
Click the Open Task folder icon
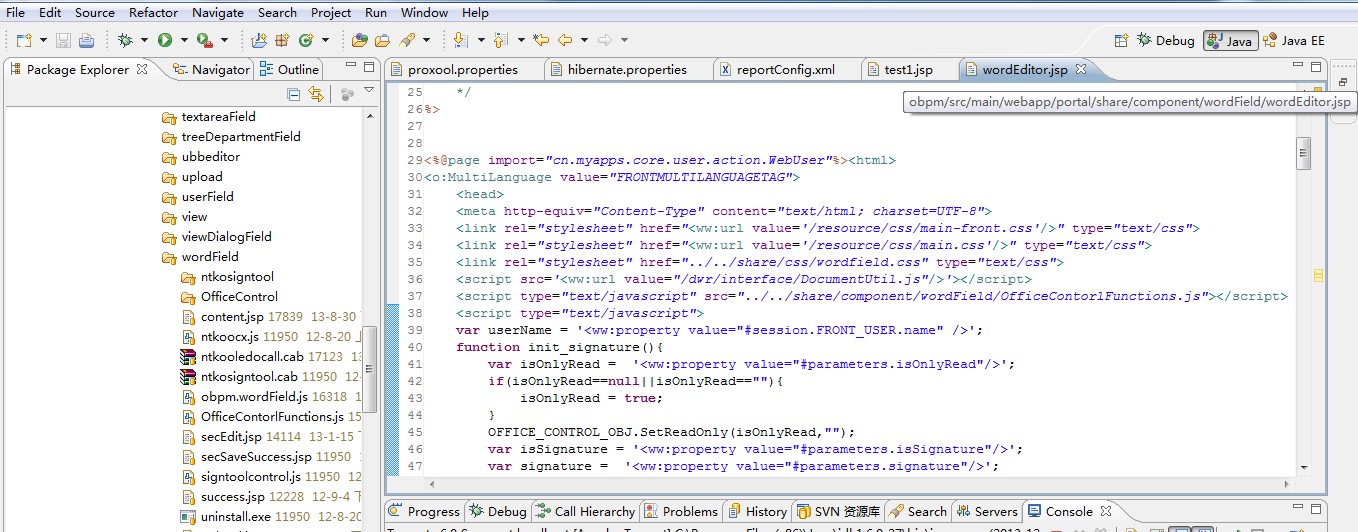382,40
